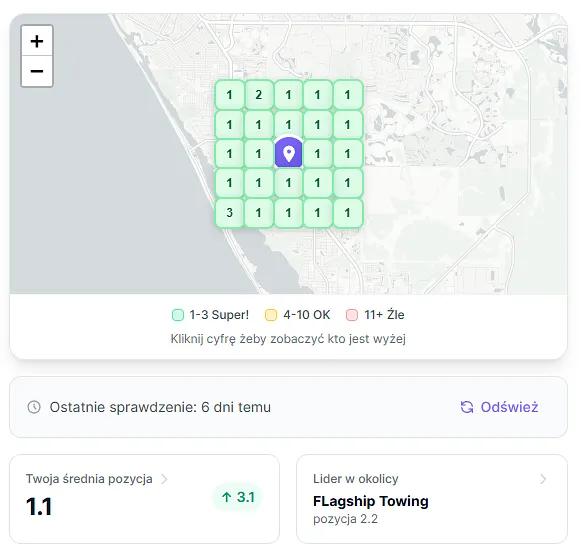The height and width of the screenshot is (551, 582).
Task: Select the grid cell showing rank 2
Action: 259,95
